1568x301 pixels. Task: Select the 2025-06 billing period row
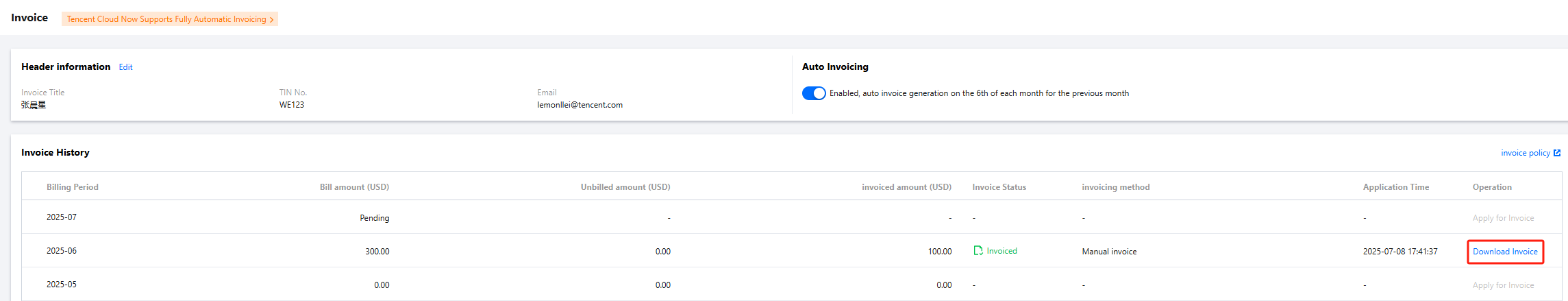pyautogui.click(x=62, y=251)
